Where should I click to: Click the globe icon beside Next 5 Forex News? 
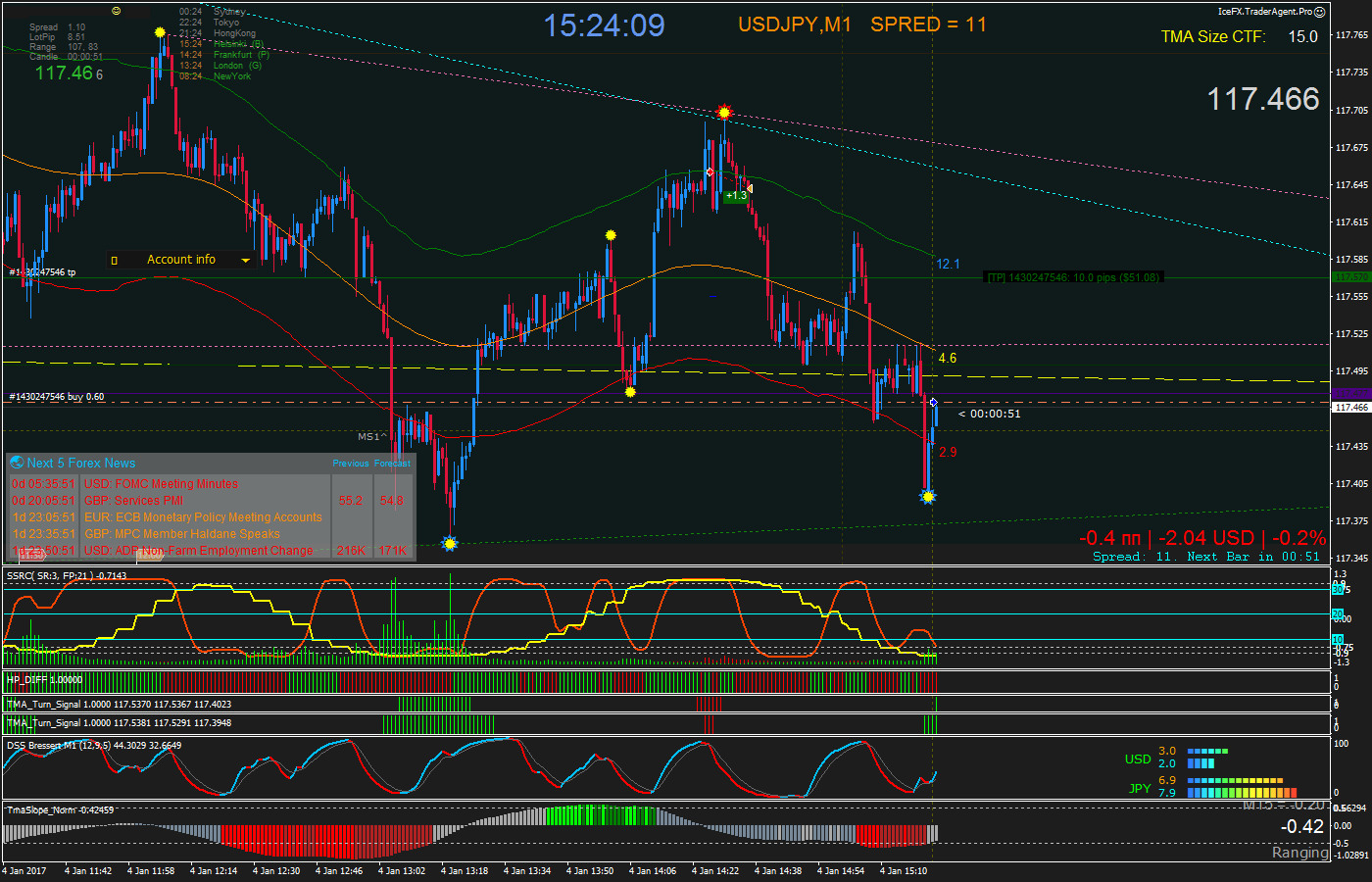17,463
